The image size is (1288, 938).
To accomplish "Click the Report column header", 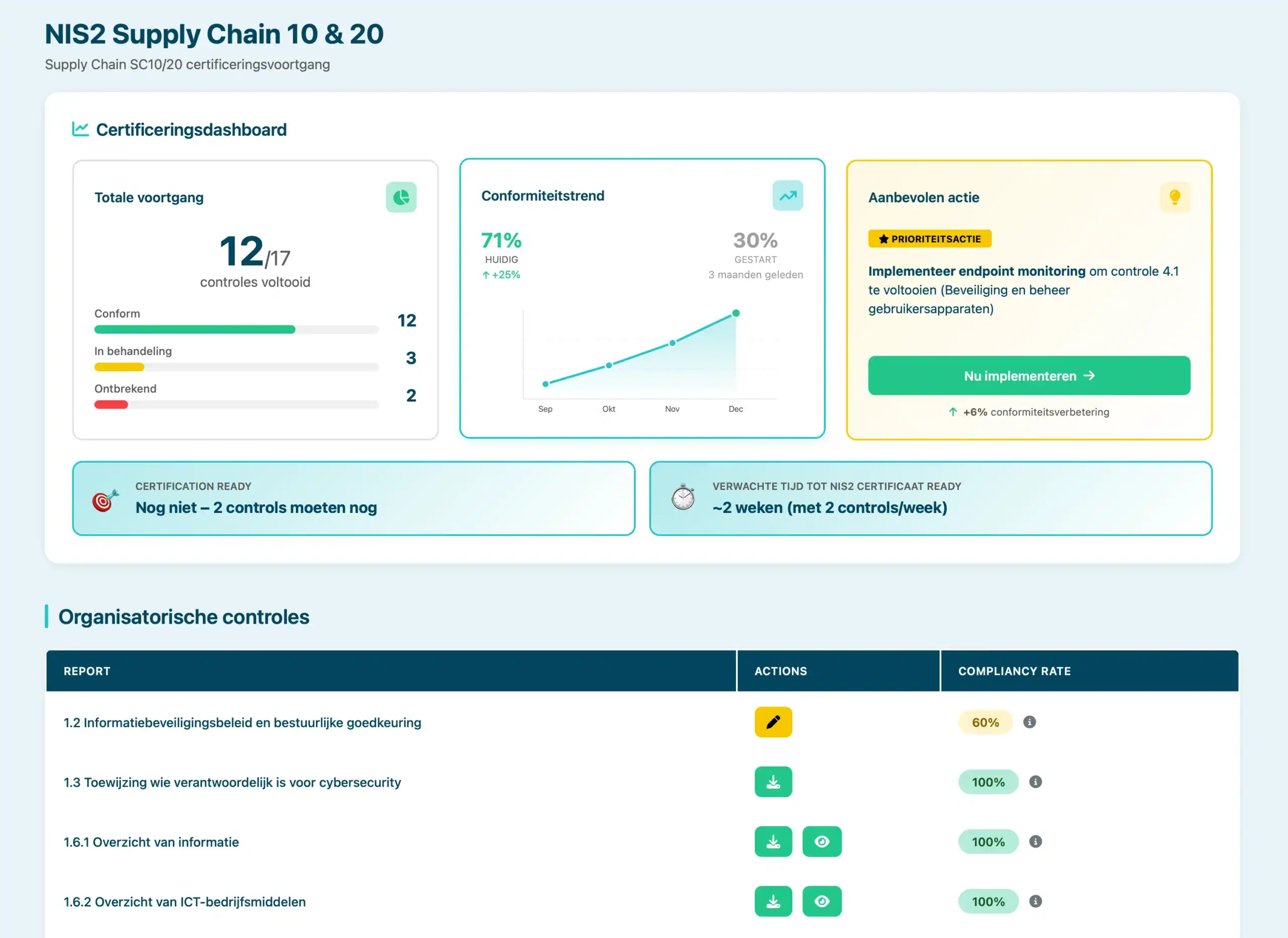I will click(87, 671).
